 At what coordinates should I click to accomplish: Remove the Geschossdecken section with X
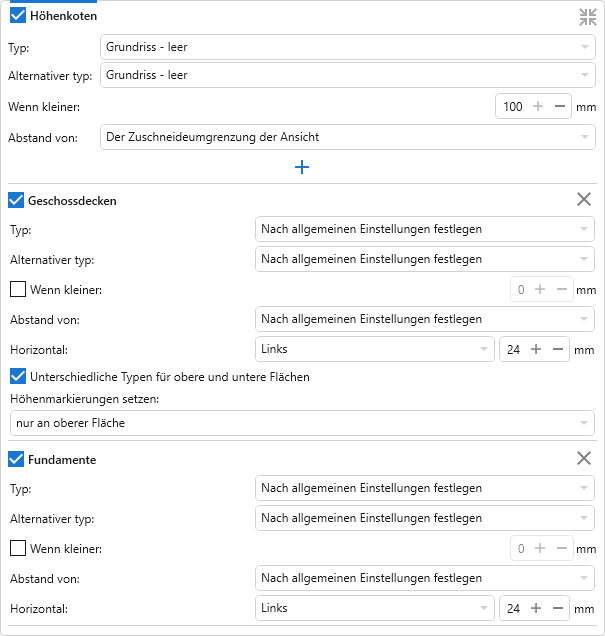click(x=584, y=200)
